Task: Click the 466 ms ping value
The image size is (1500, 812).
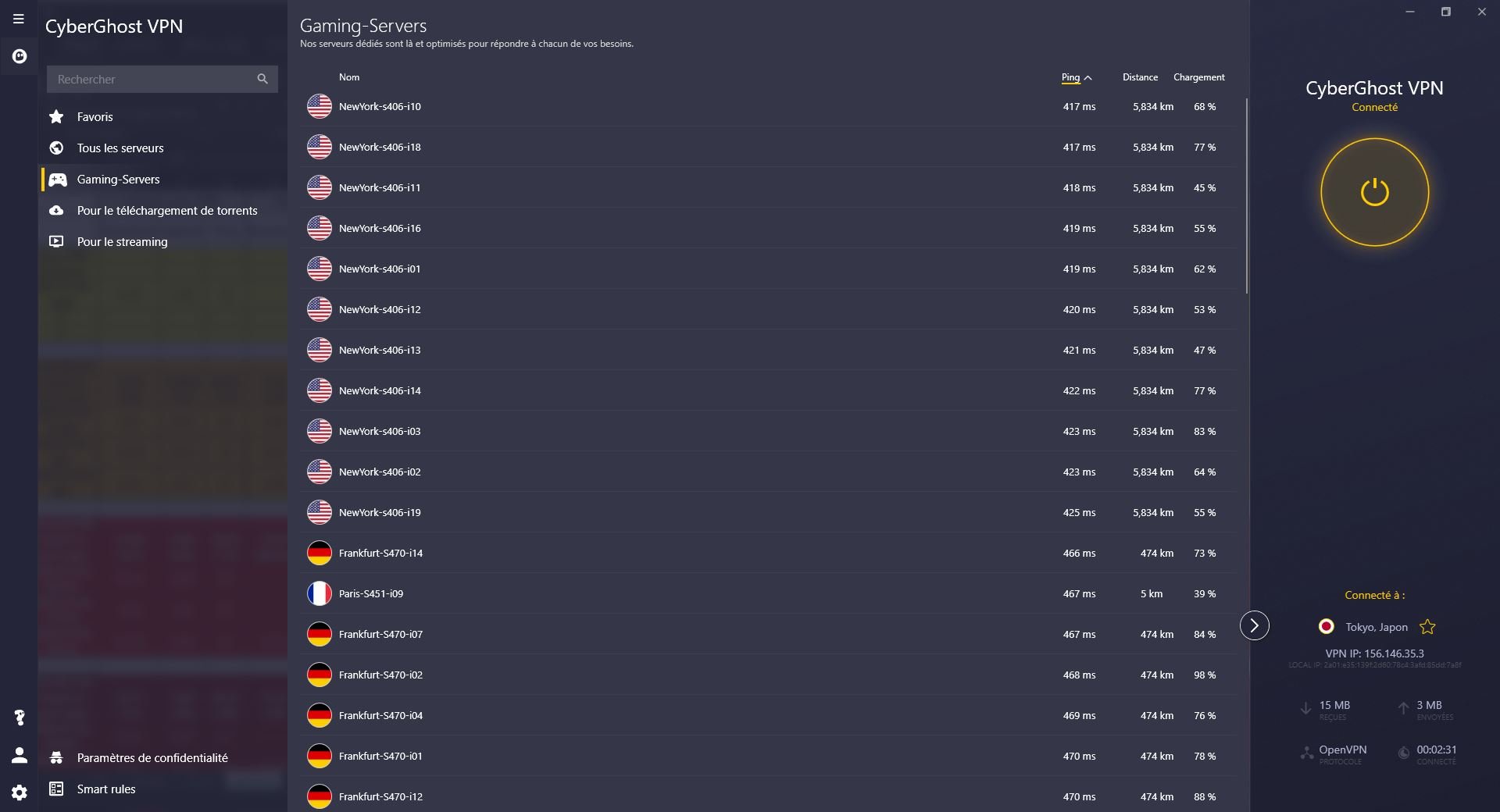Action: pos(1079,553)
